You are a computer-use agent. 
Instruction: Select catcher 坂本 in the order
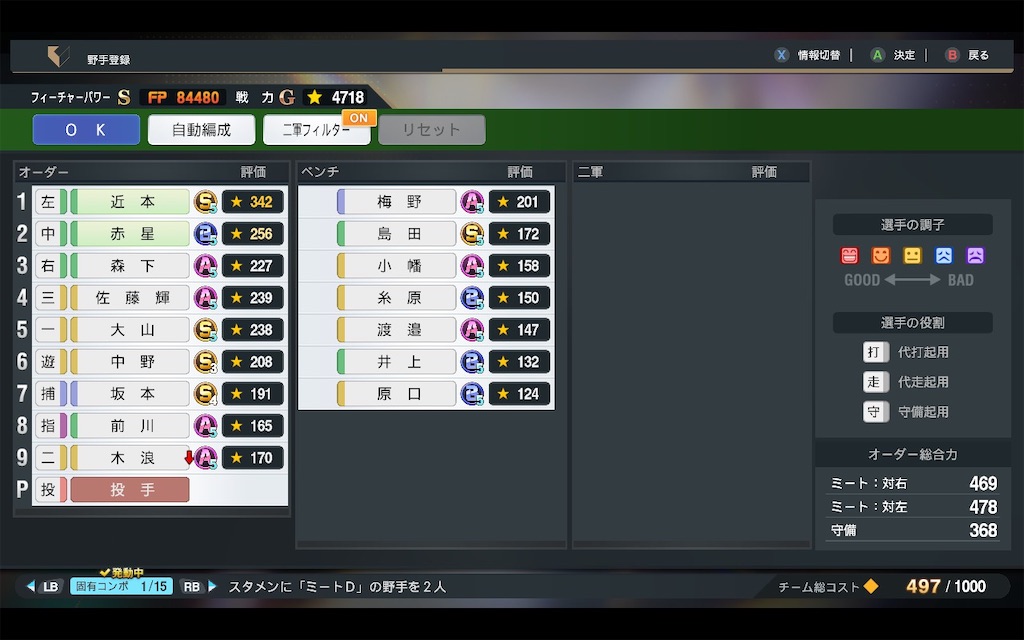(130, 394)
